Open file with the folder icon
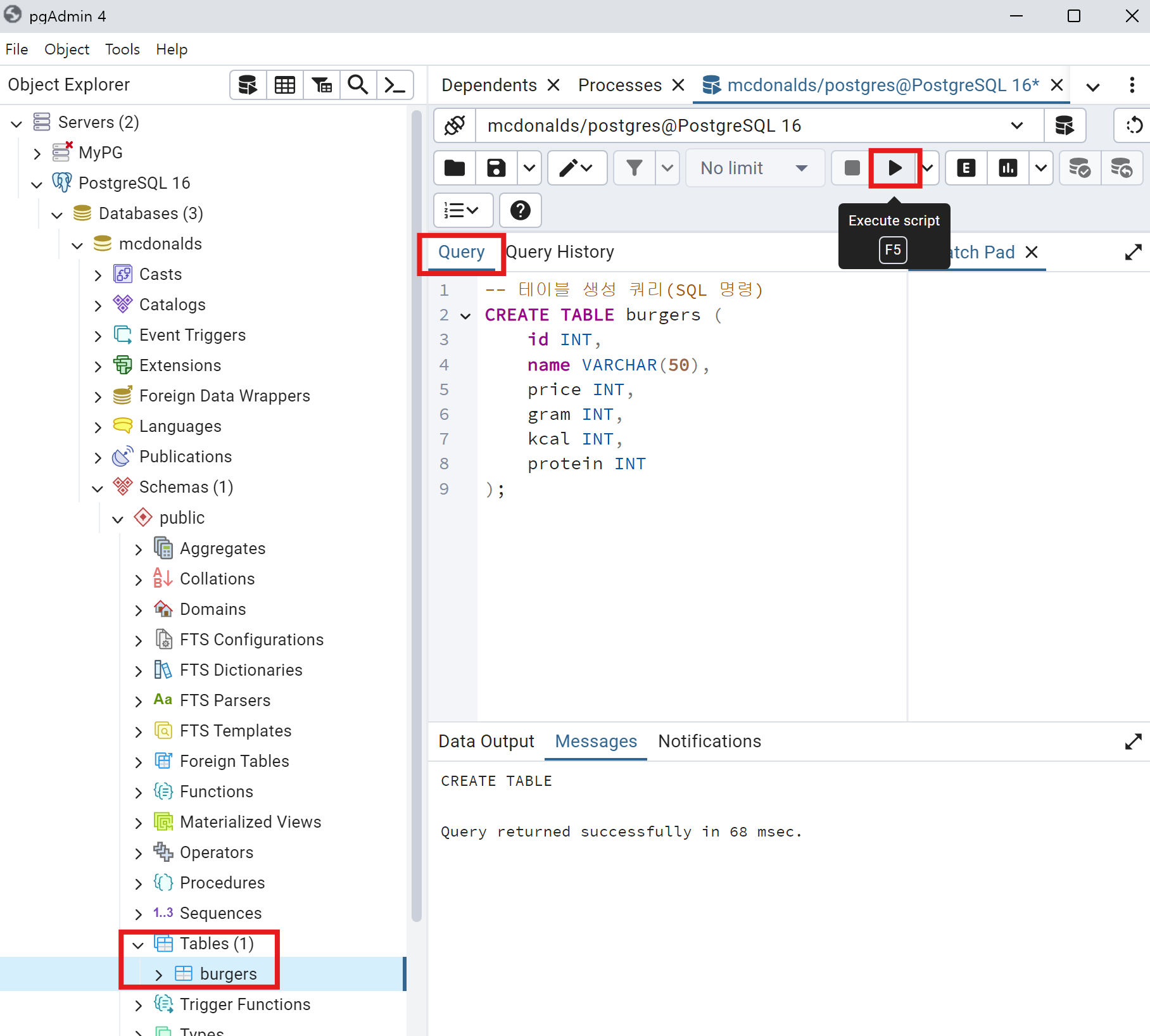The width and height of the screenshot is (1150, 1036). (x=455, y=168)
